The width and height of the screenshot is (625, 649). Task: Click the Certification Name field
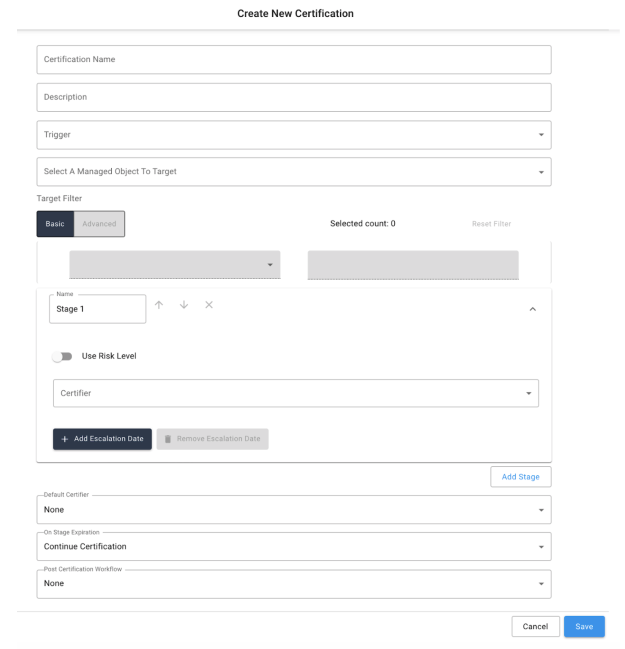[294, 60]
